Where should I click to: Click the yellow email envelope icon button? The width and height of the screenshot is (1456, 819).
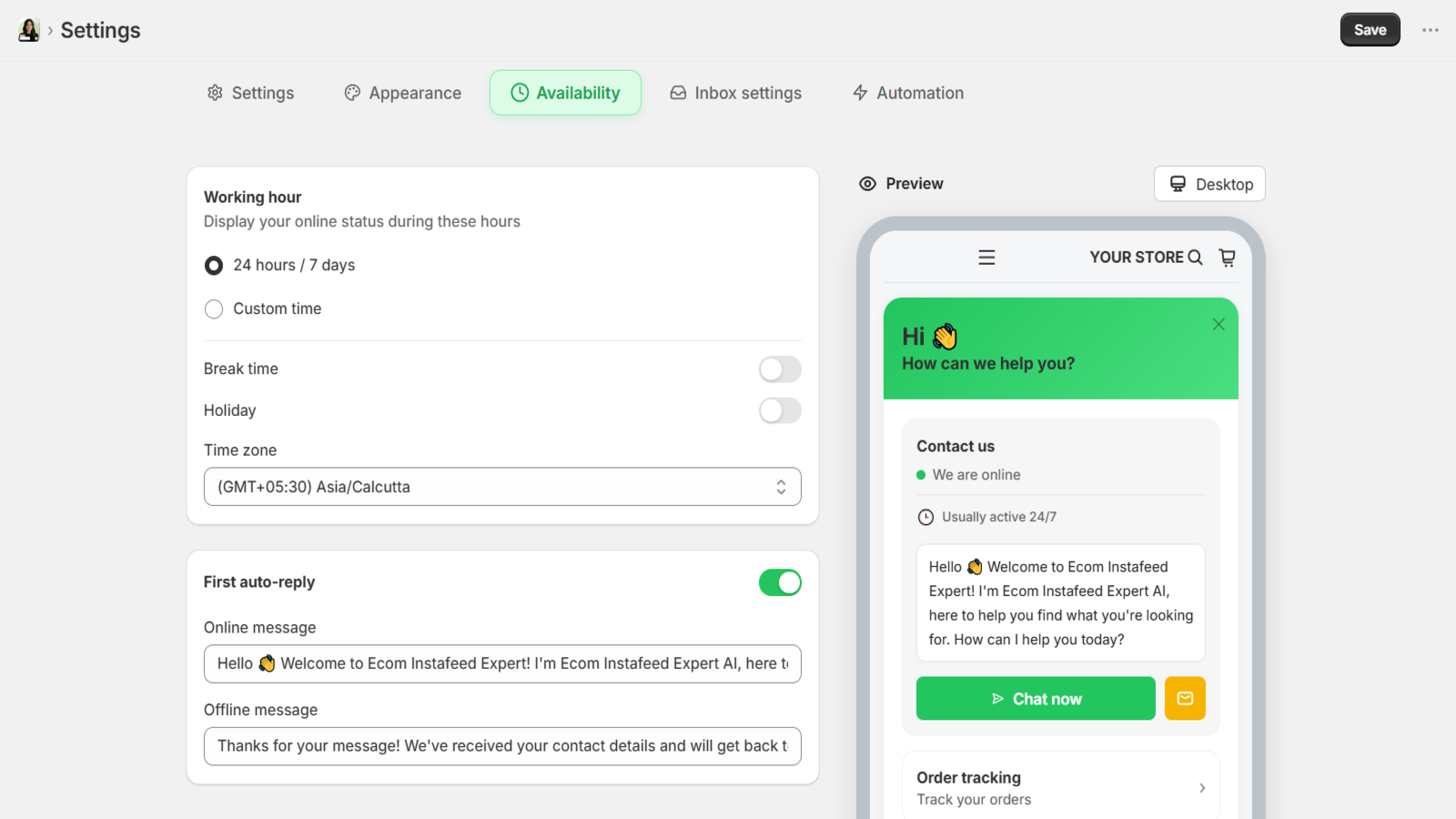pos(1185,698)
